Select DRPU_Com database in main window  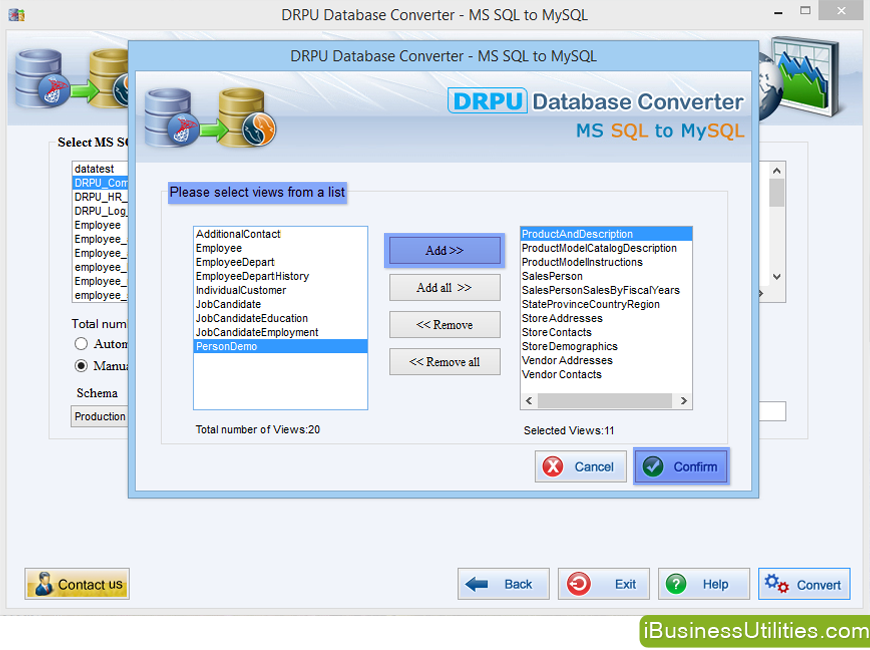[100, 183]
